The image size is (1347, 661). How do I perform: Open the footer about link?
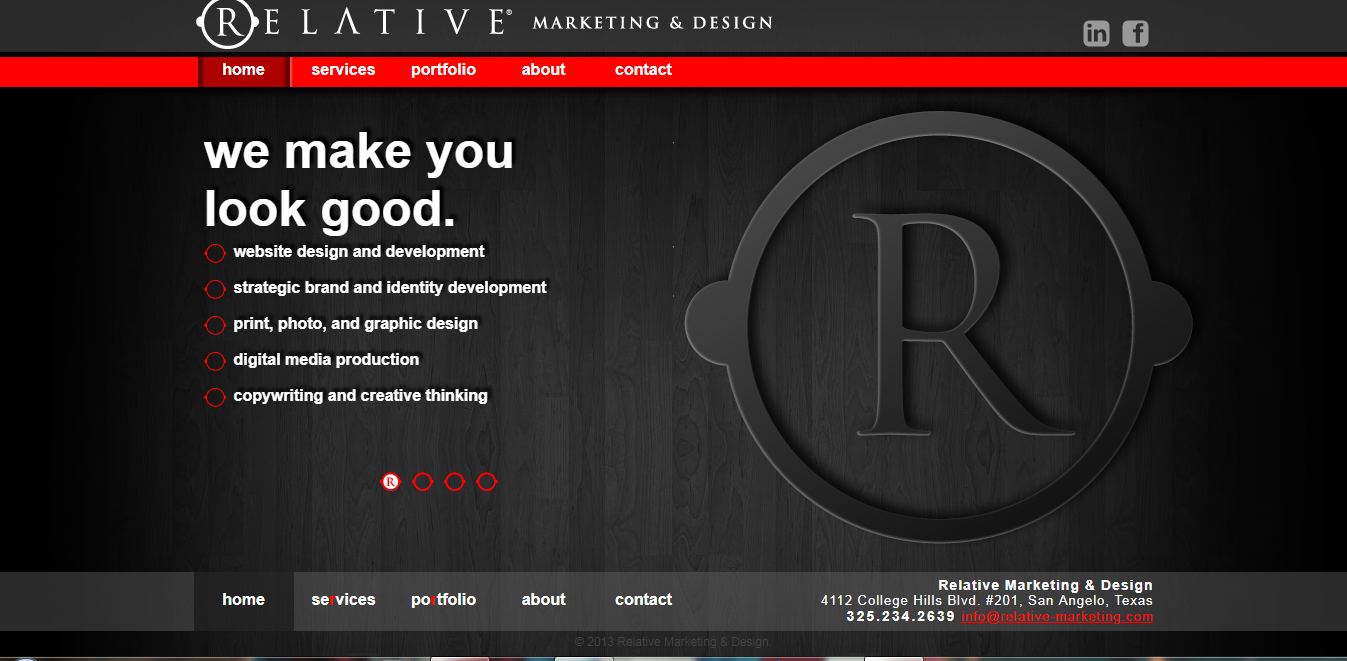point(543,600)
